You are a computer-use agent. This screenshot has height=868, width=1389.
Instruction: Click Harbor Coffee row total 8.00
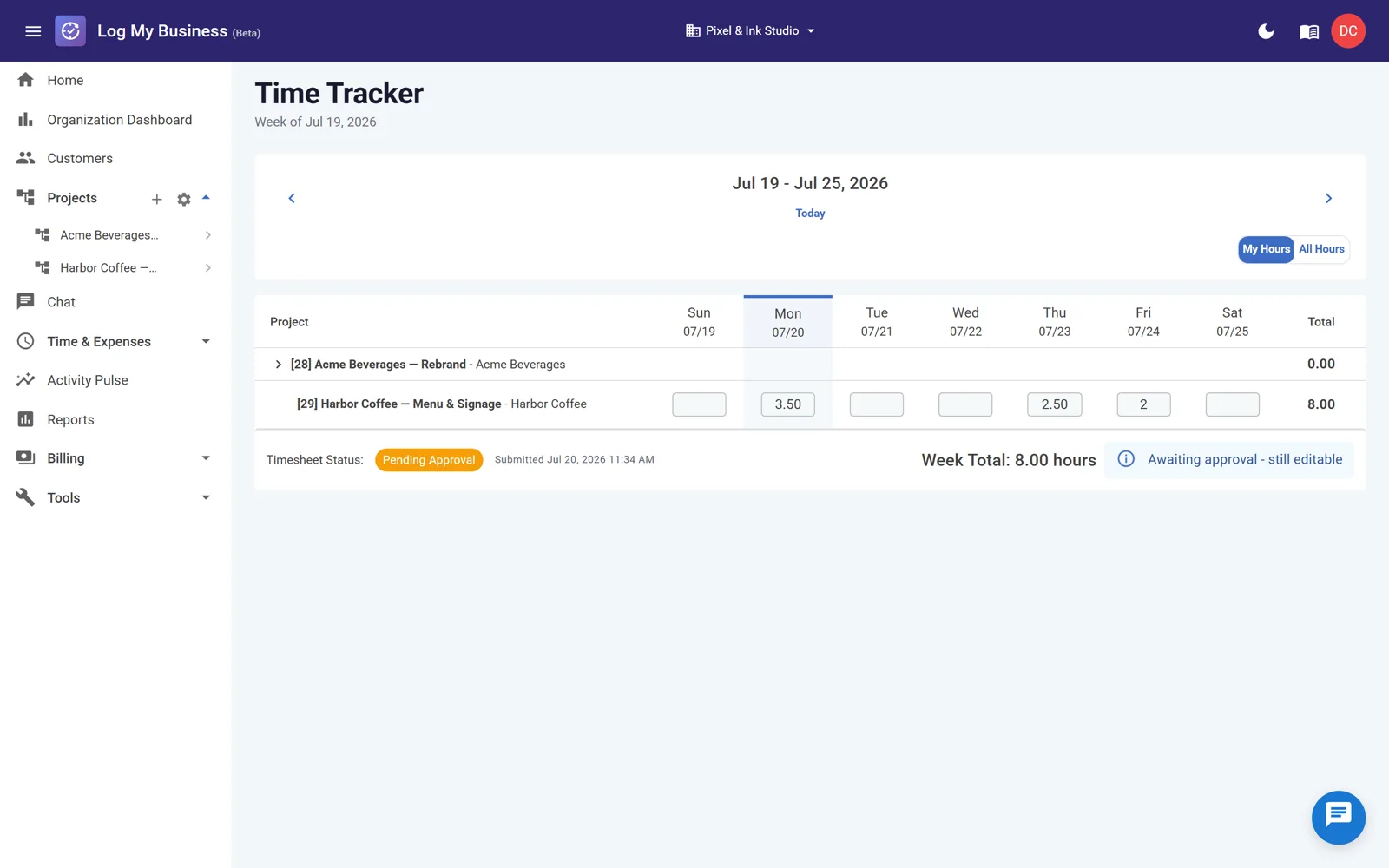pyautogui.click(x=1320, y=404)
